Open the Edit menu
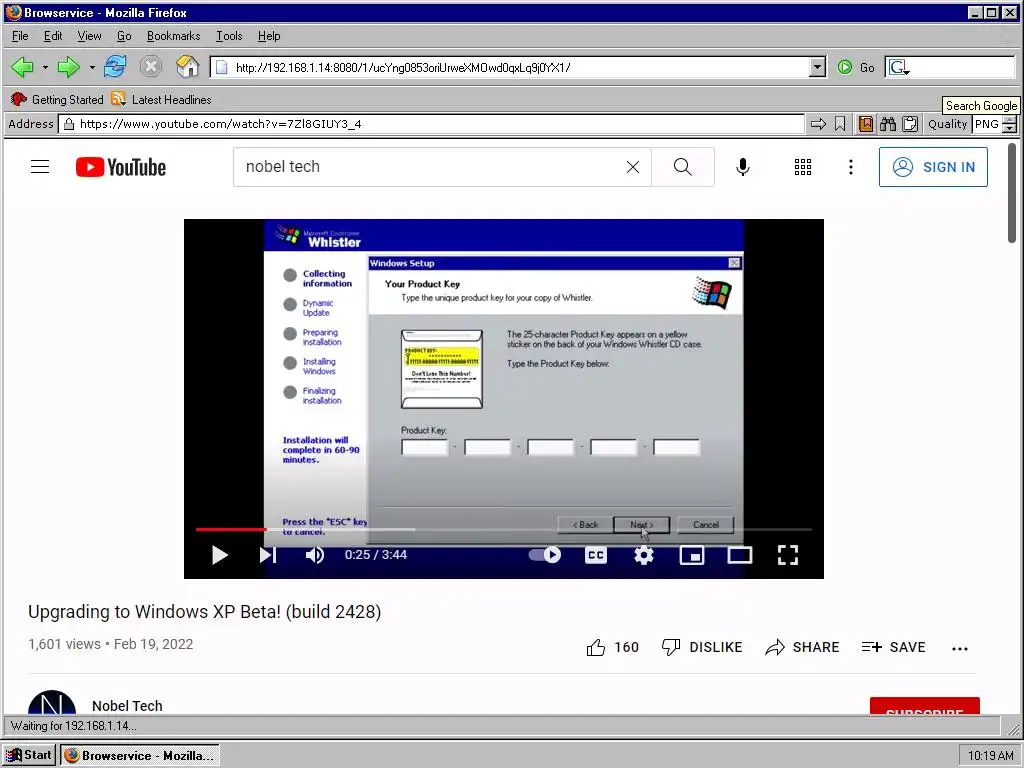Viewport: 1024px width, 768px height. click(x=53, y=36)
